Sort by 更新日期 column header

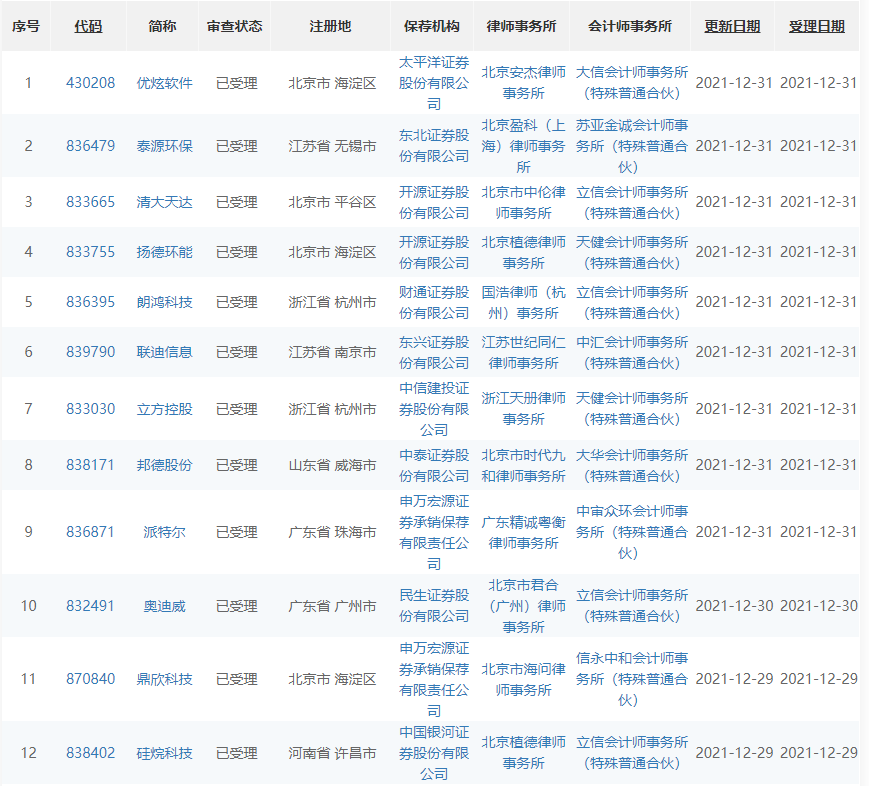click(x=732, y=26)
